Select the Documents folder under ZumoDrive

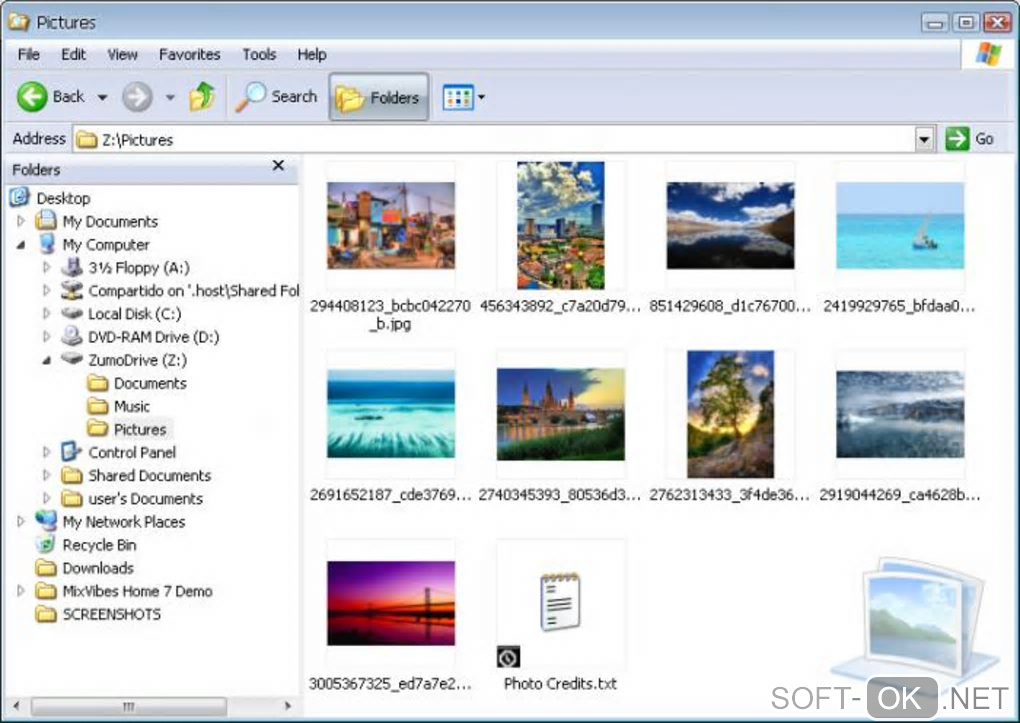[150, 383]
